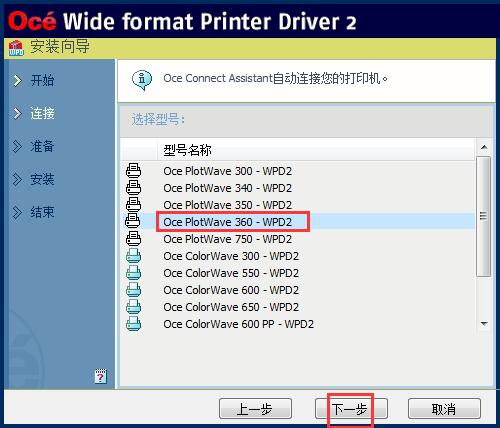
Task: Click the color printer icon beside ColorWave 650
Action: 133,307
